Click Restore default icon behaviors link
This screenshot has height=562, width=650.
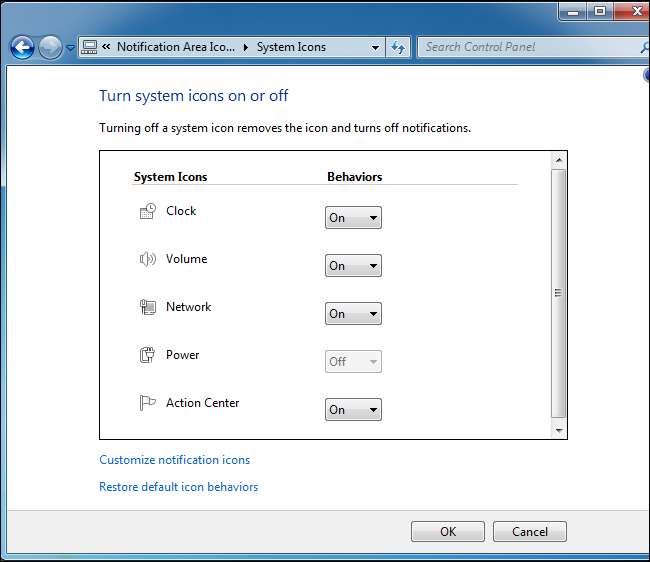(178, 487)
